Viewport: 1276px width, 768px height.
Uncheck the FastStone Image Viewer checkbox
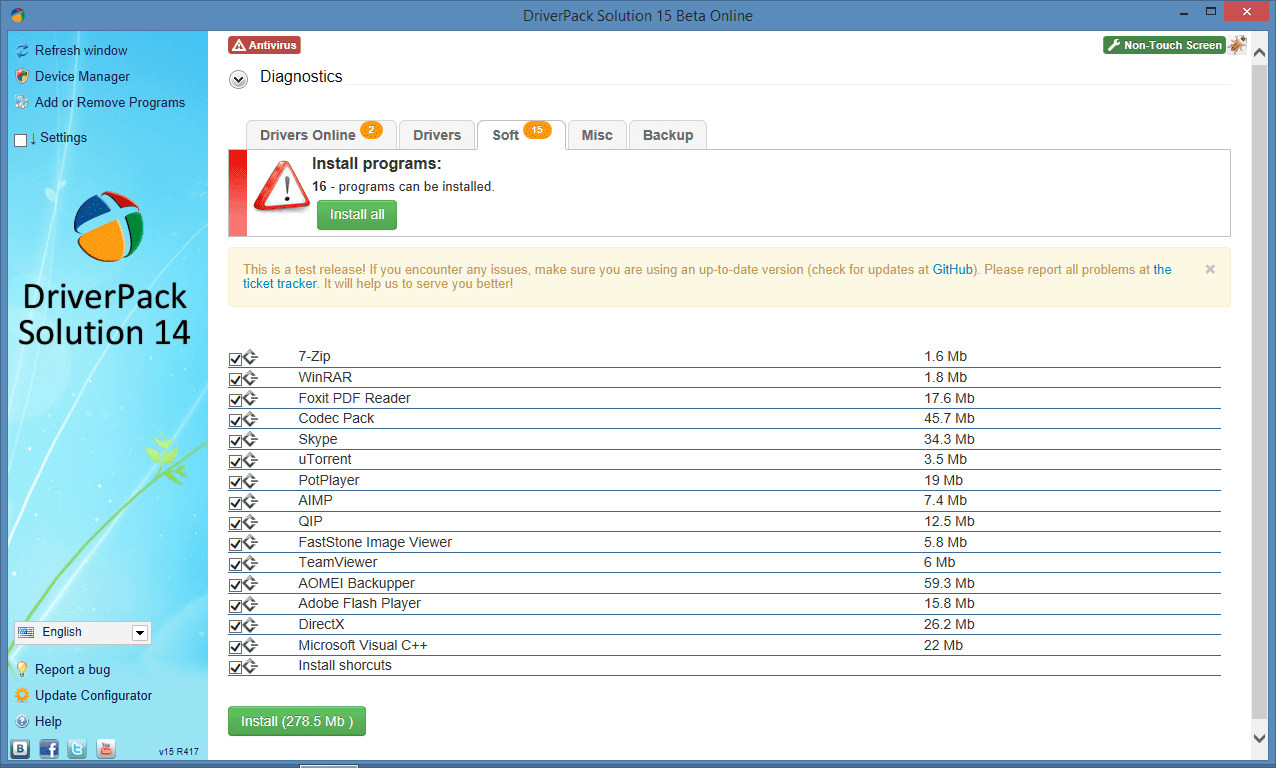236,544
